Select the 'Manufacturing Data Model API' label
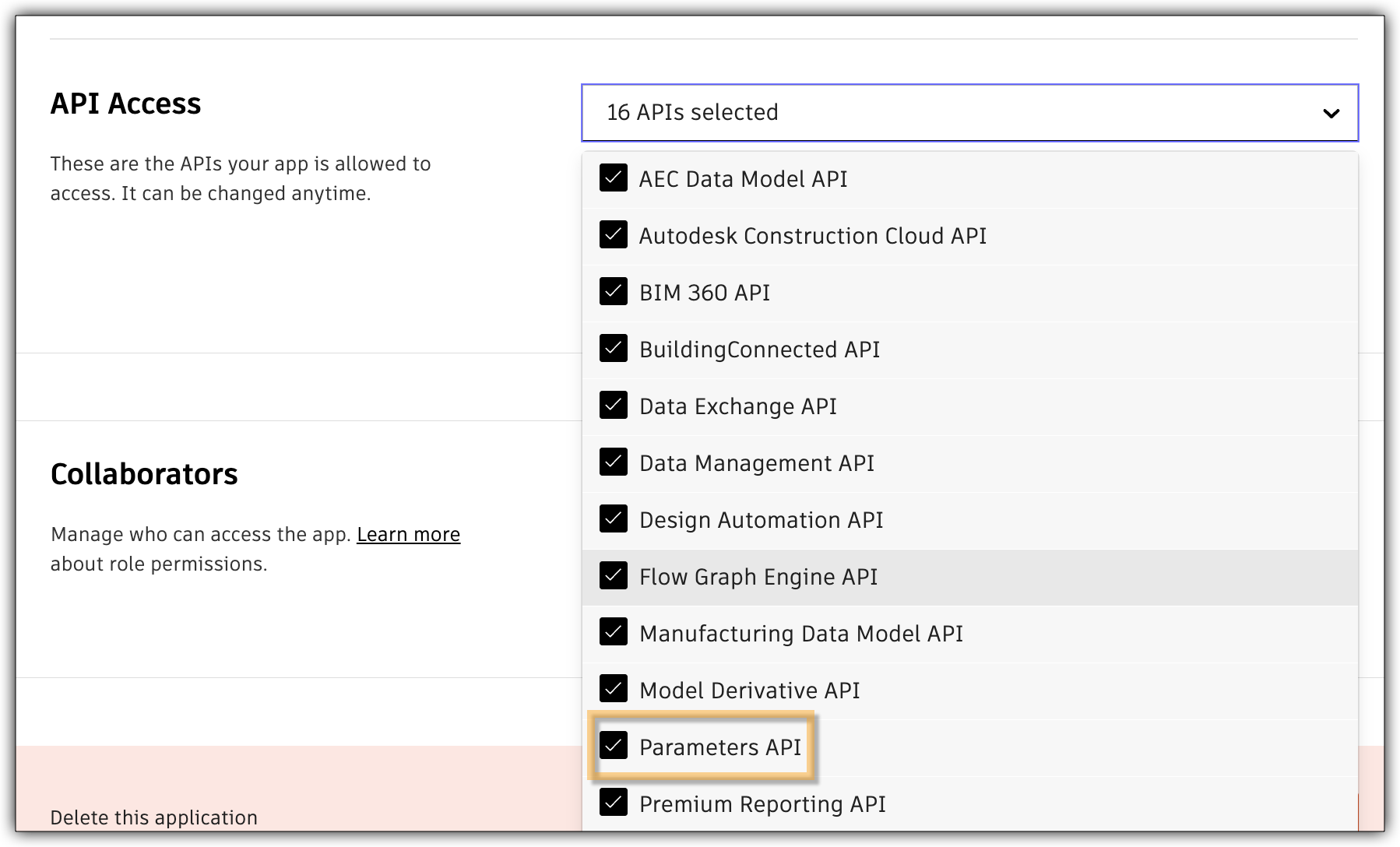The width and height of the screenshot is (1400, 847). (801, 634)
